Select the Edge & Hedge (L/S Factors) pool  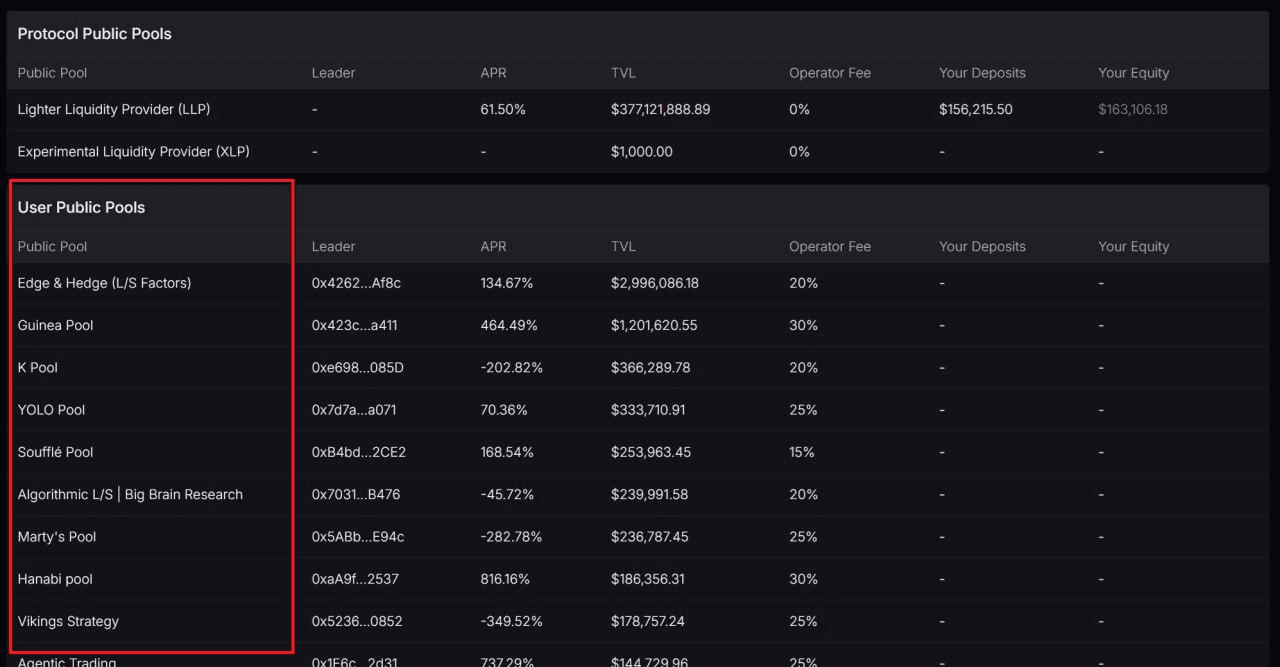104,283
